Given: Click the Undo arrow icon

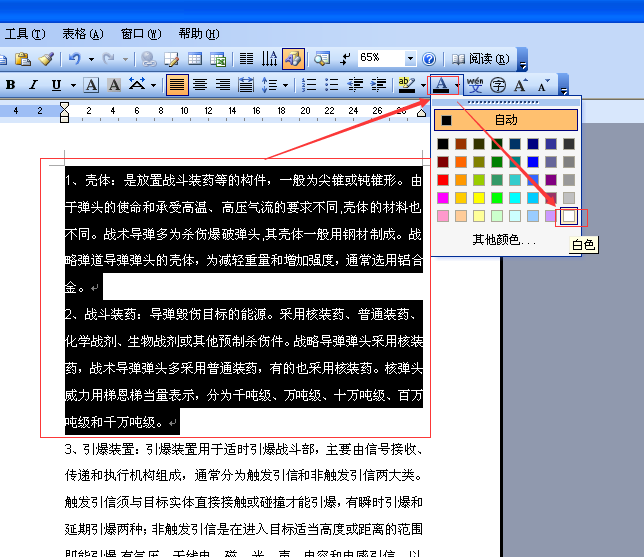Looking at the screenshot, I should click(75, 59).
